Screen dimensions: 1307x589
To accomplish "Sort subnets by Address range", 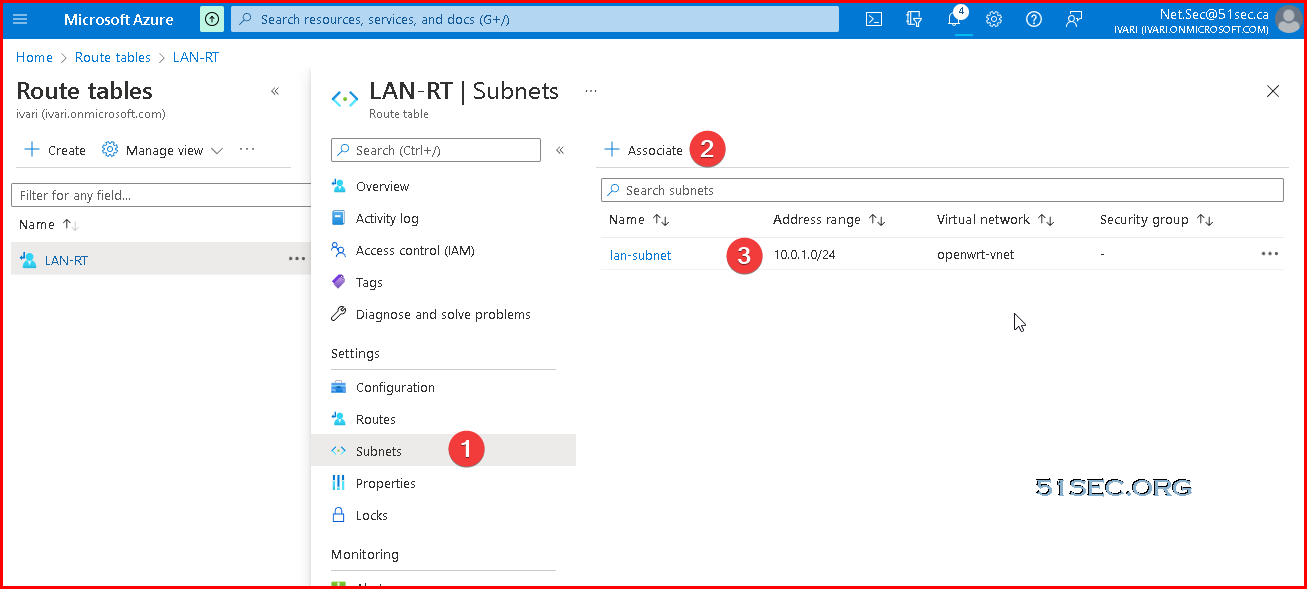I will point(829,220).
